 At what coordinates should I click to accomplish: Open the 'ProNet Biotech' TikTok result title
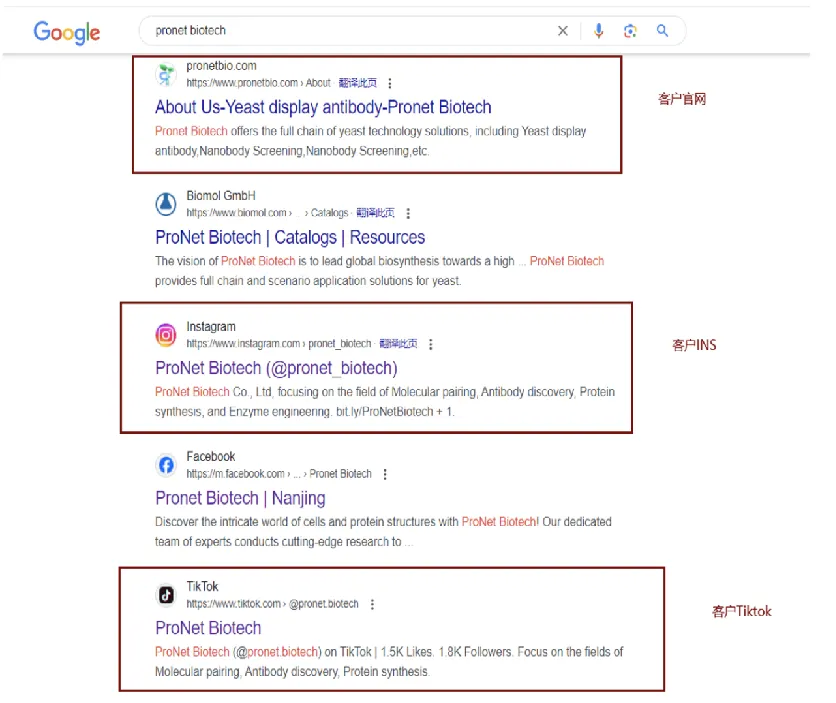208,628
